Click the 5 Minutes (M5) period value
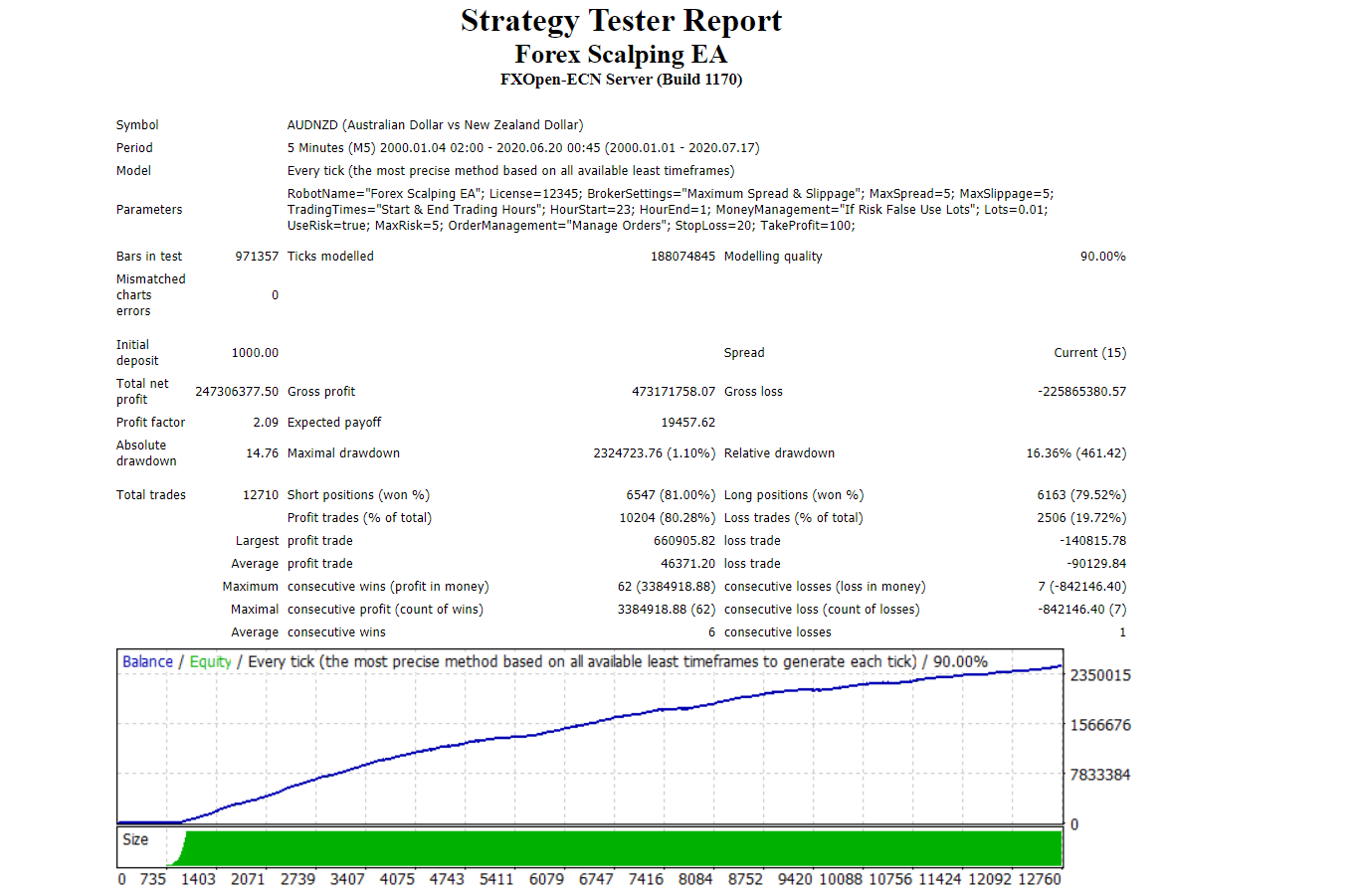Image resolution: width=1360 pixels, height=896 pixels. tap(523, 148)
